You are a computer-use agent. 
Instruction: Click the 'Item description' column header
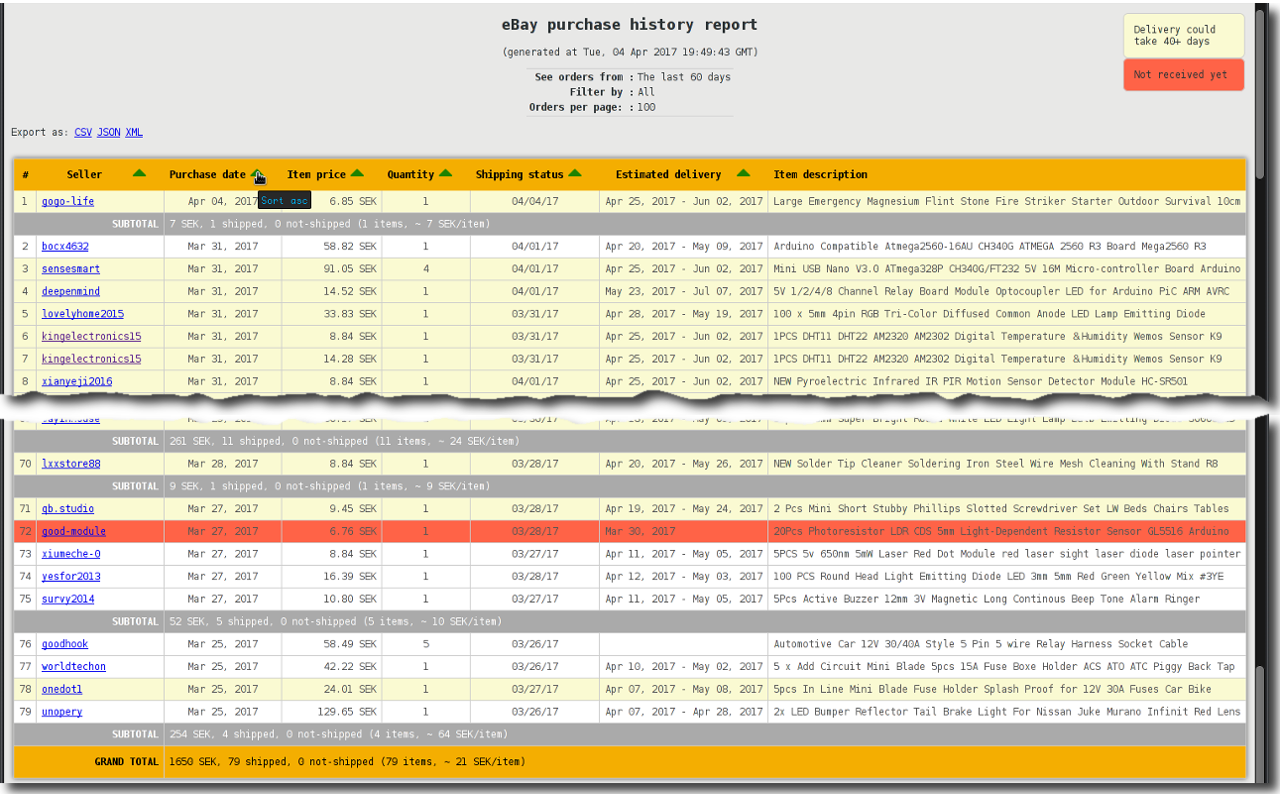coord(820,174)
